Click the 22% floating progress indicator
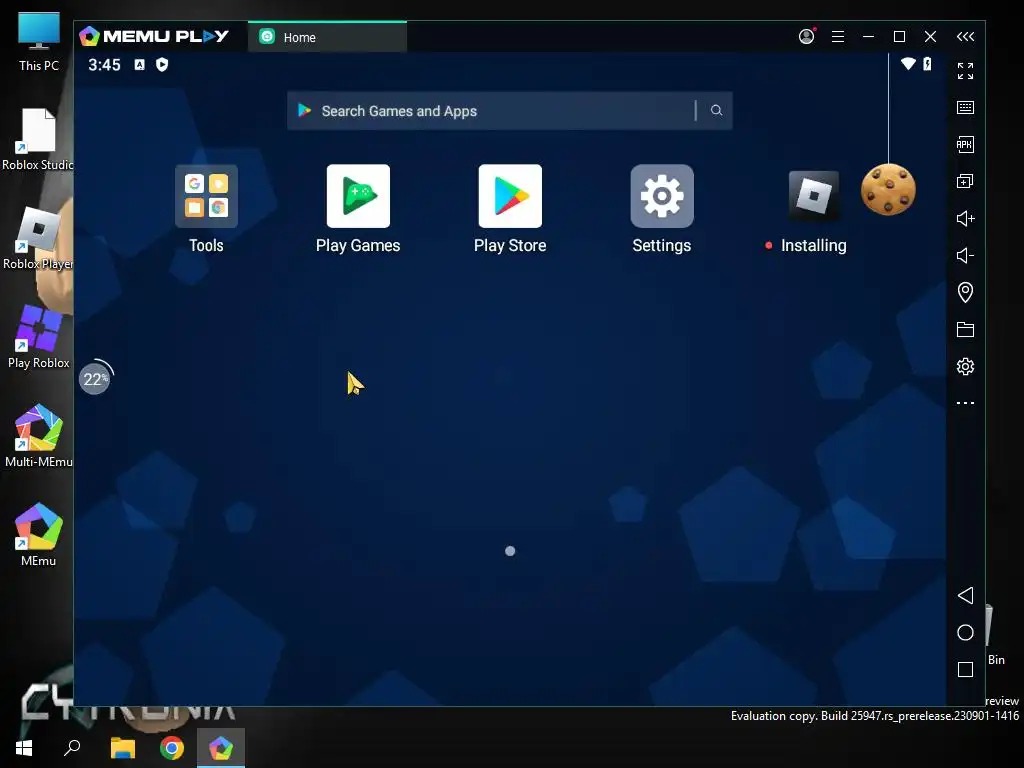The image size is (1024, 768). point(95,378)
